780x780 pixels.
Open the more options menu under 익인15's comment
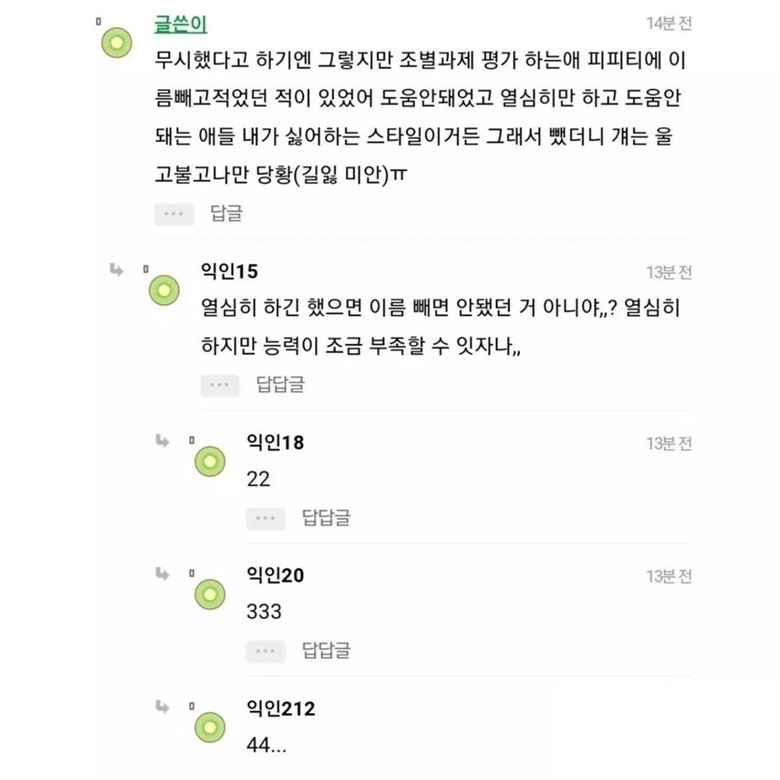[x=220, y=386]
